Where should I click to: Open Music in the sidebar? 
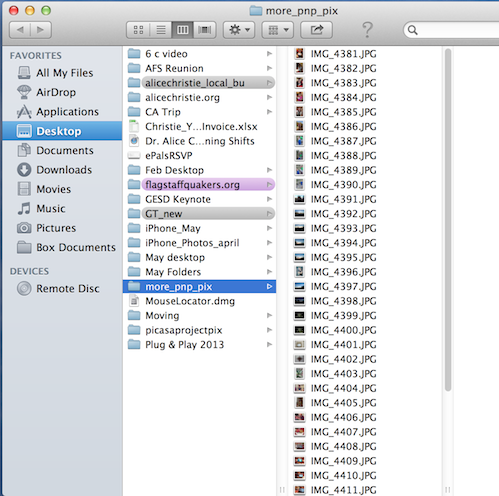[x=62, y=208]
